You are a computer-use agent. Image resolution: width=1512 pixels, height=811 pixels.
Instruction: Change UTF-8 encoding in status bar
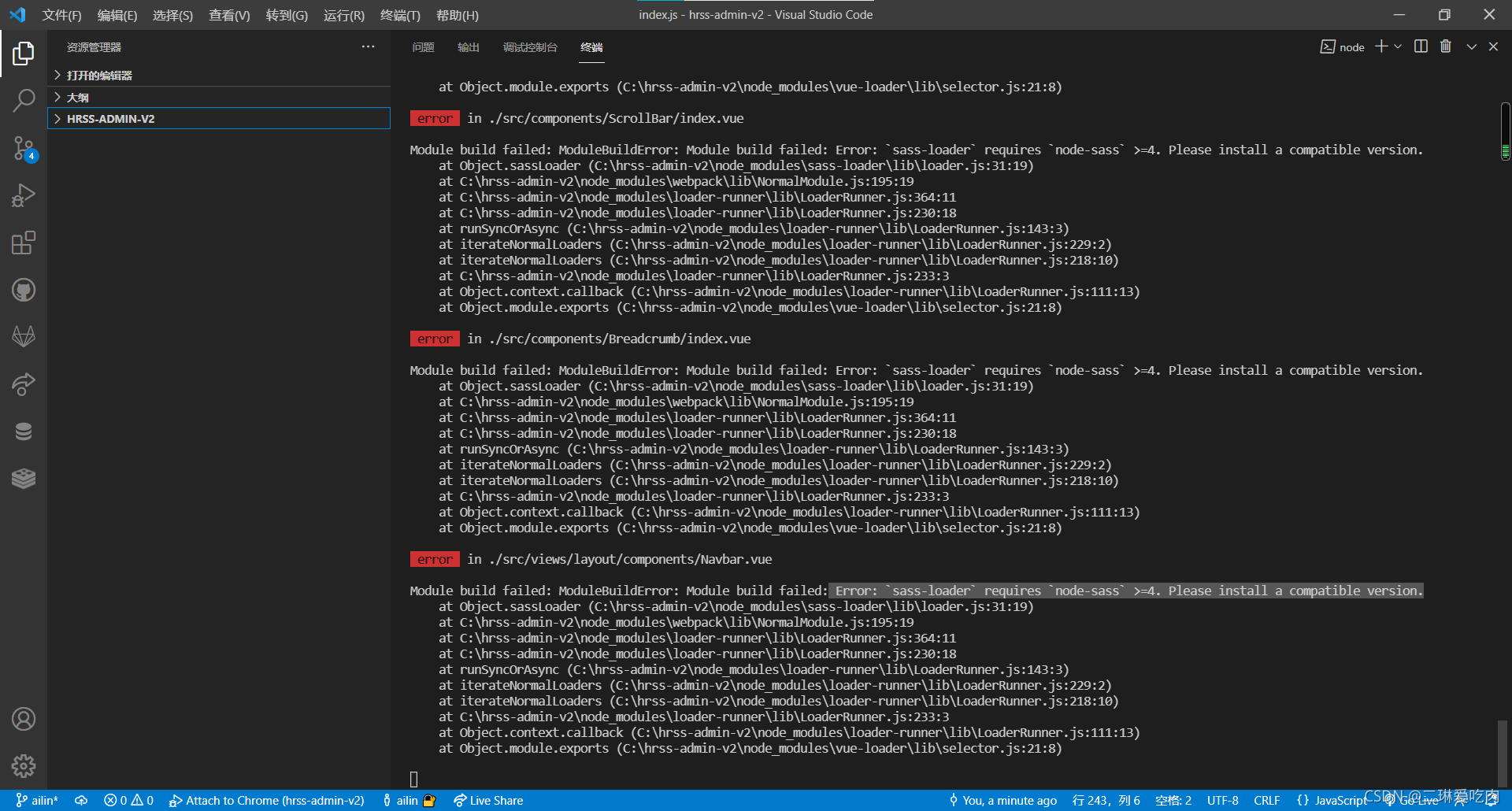pos(1223,800)
